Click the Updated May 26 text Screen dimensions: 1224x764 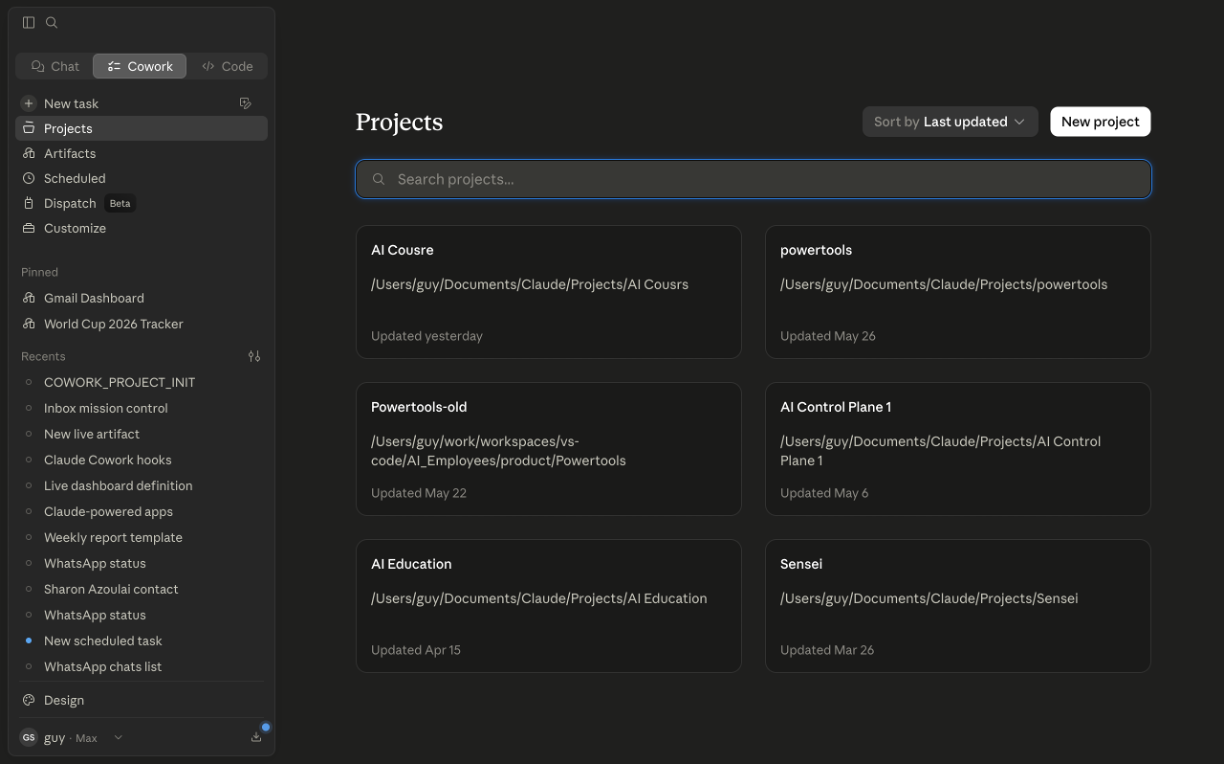coord(828,336)
